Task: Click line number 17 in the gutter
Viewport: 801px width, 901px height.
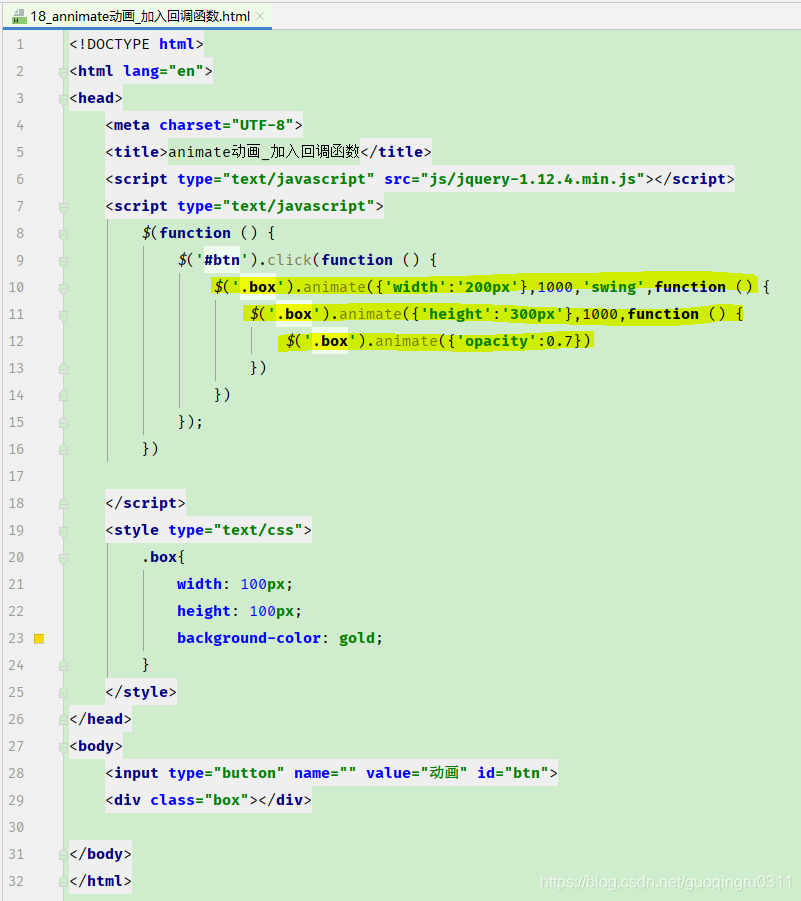Action: tap(16, 476)
